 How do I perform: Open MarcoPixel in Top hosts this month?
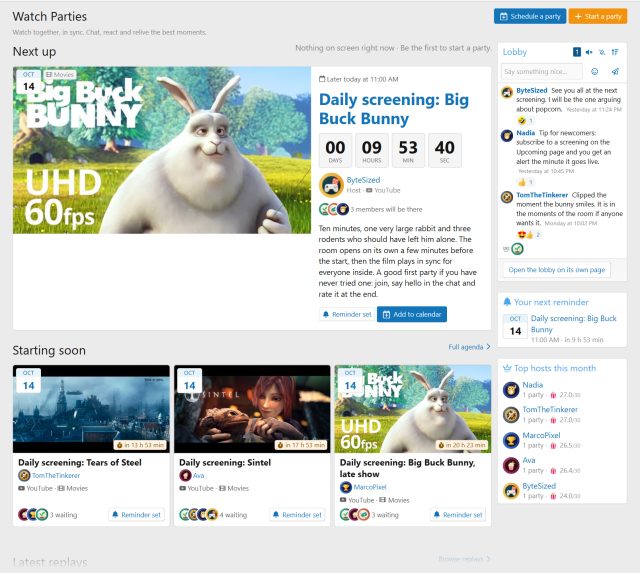[541, 435]
